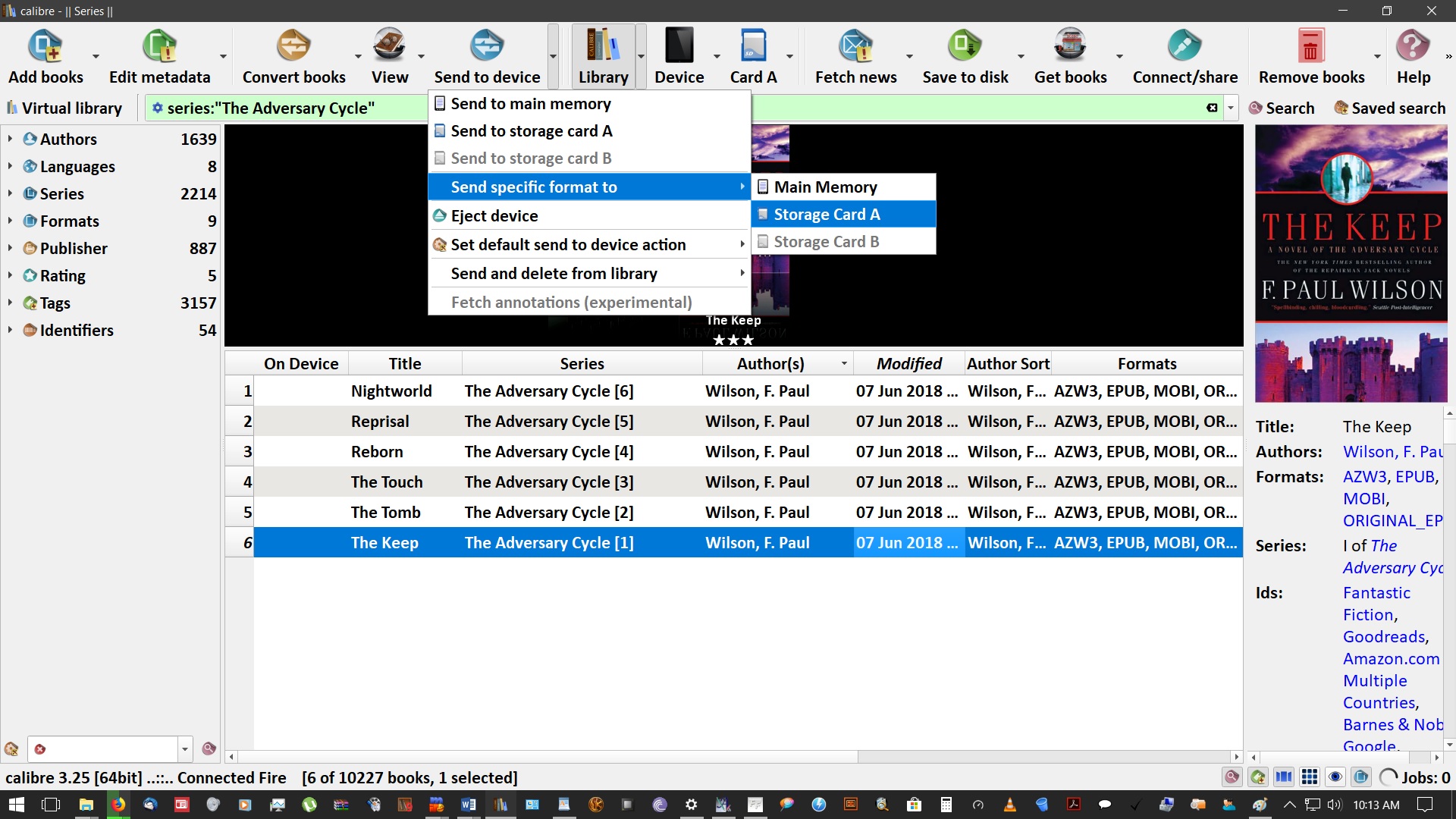1456x819 pixels.
Task: Toggle the book details eye button
Action: tap(1335, 777)
